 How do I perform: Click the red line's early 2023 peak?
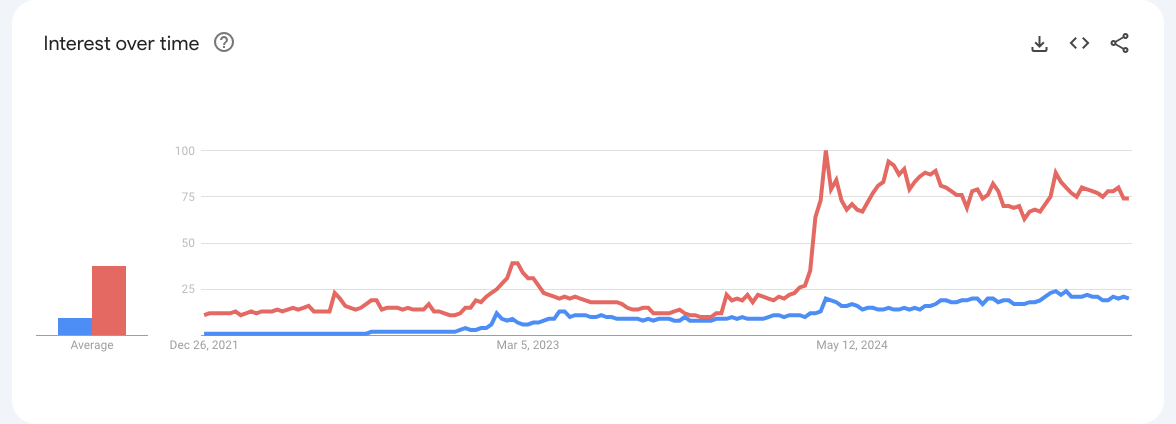point(514,263)
